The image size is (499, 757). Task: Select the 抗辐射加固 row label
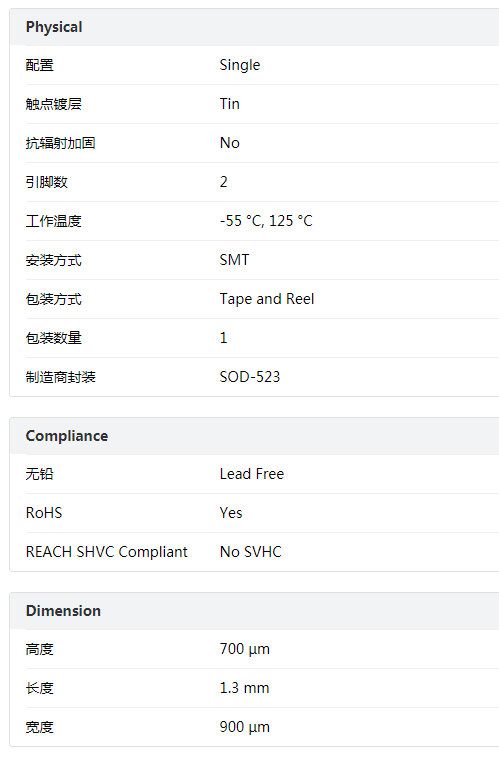tap(60, 143)
